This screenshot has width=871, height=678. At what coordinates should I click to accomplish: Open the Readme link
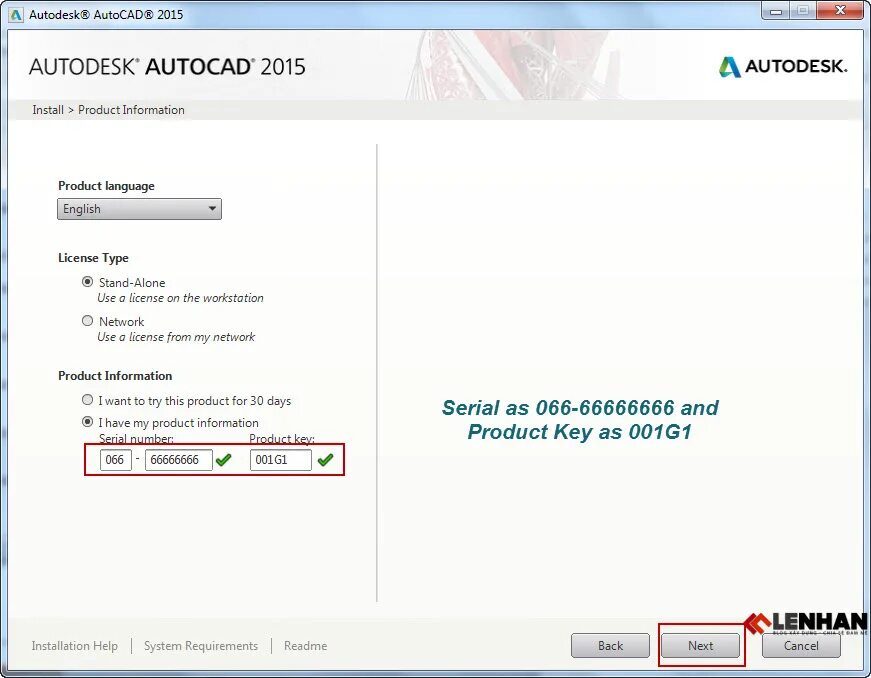click(306, 646)
